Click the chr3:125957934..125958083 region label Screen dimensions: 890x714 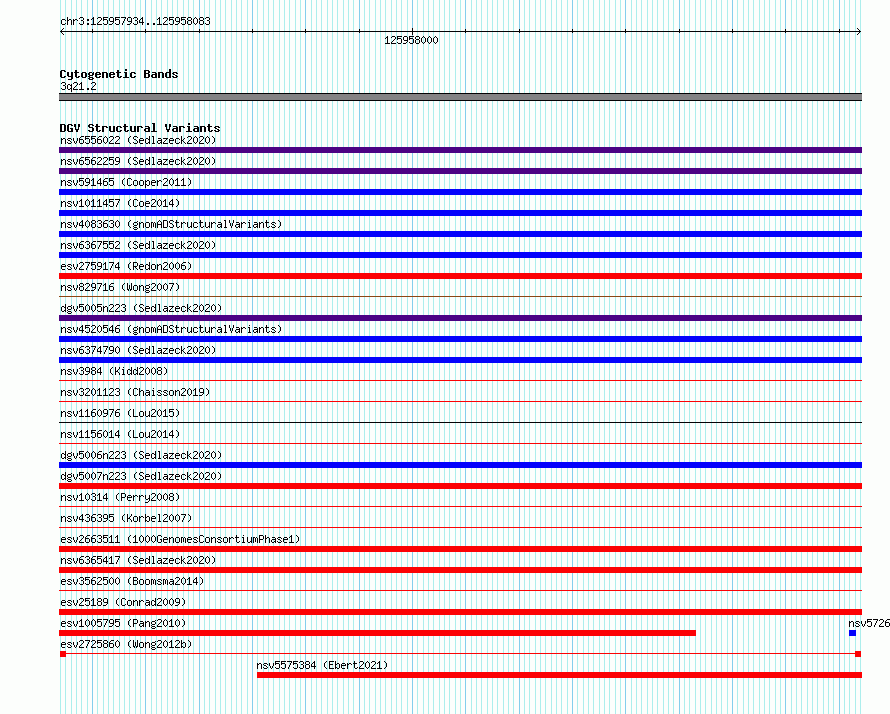(x=135, y=21)
